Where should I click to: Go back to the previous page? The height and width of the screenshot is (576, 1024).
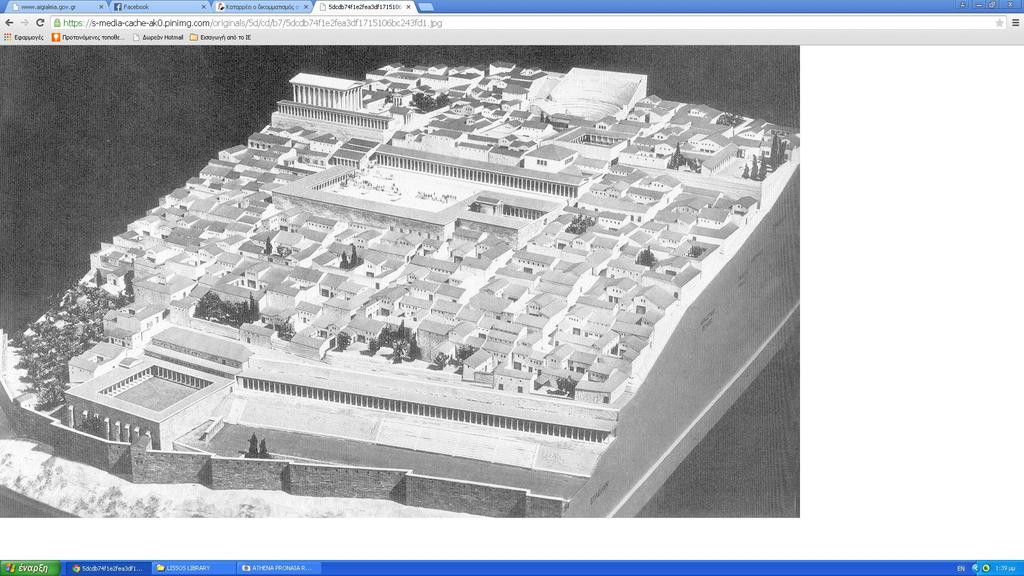pos(8,23)
